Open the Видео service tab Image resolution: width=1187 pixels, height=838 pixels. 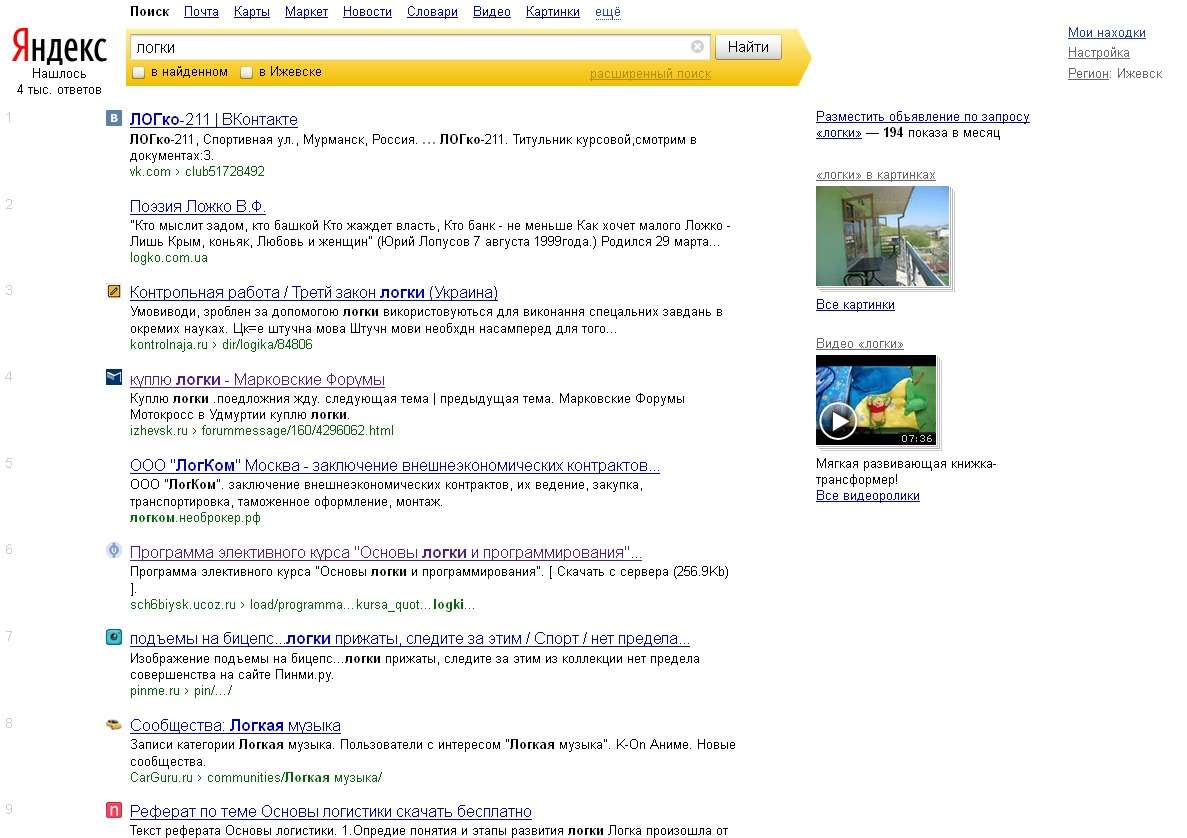pyautogui.click(x=491, y=12)
